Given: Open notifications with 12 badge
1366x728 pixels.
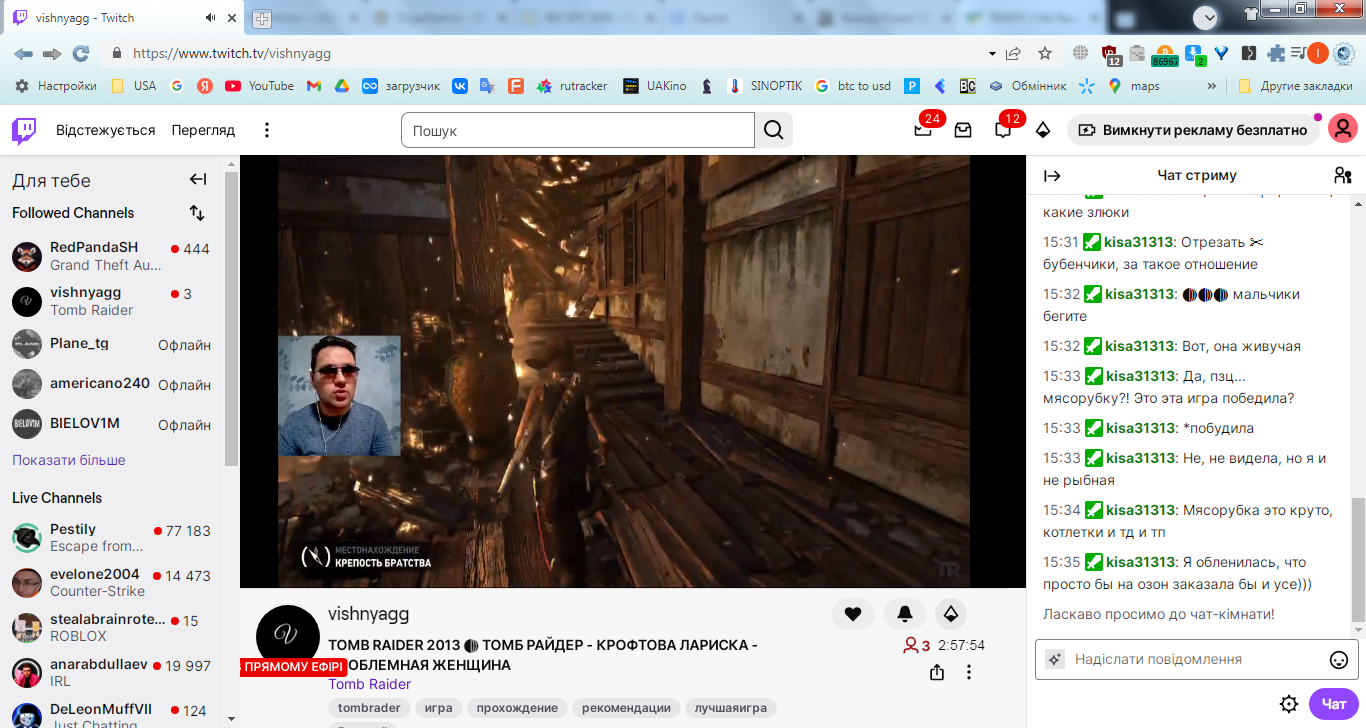Looking at the screenshot, I should [1003, 130].
